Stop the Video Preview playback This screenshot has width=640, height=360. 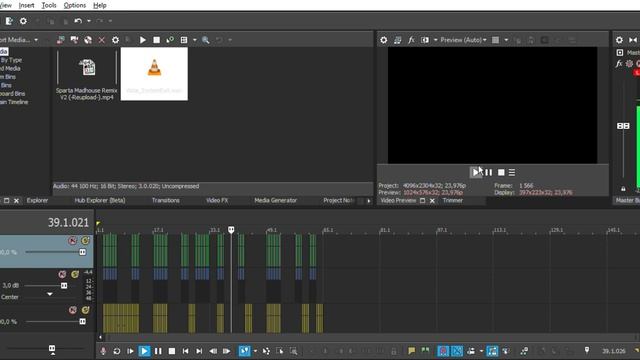pos(501,172)
